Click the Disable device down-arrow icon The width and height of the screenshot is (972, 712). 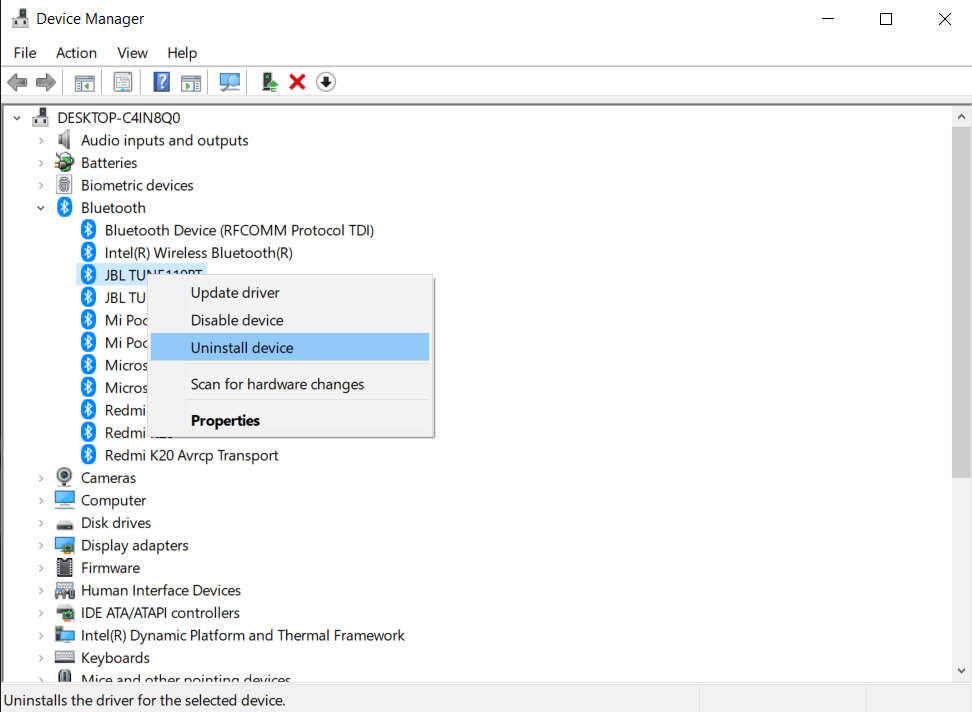point(326,82)
